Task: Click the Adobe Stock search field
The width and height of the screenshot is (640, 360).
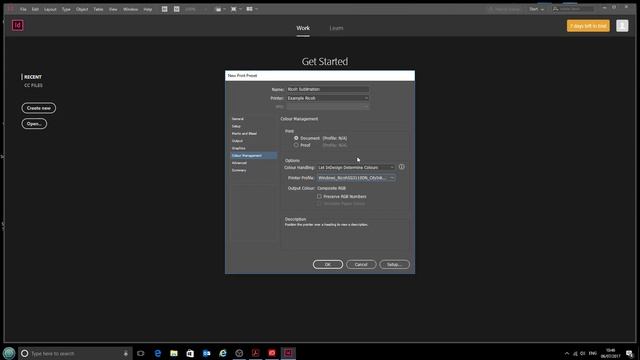Action: [x=573, y=9]
